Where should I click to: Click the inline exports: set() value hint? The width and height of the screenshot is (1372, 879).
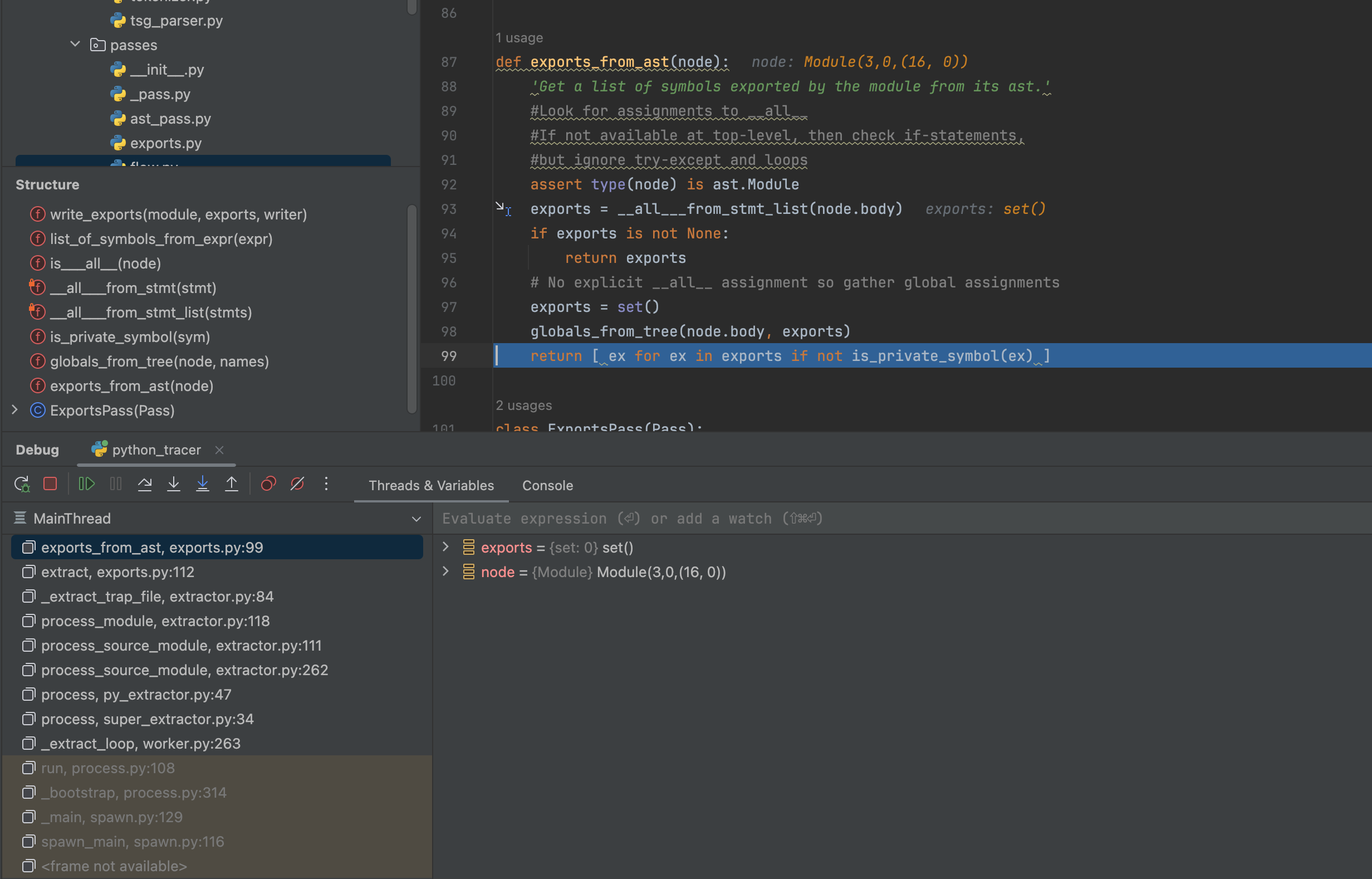click(985, 209)
